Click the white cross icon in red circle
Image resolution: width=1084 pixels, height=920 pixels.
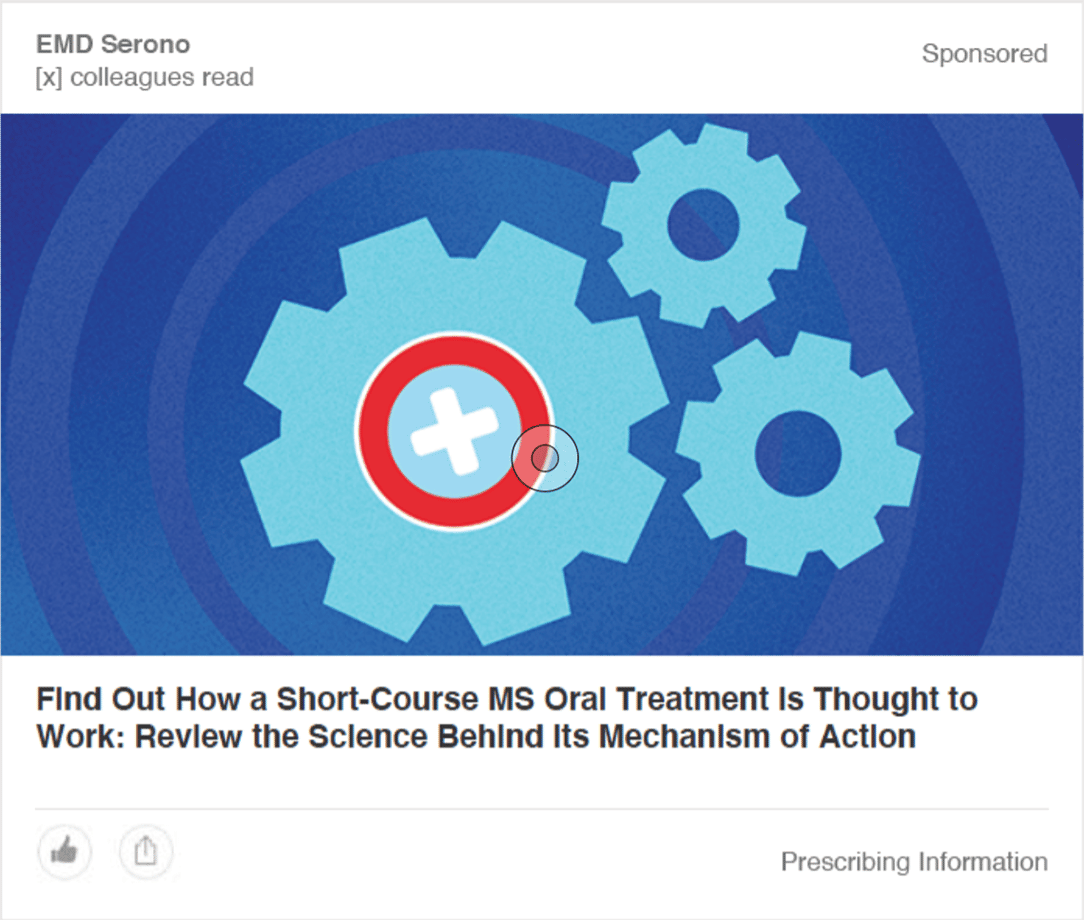[455, 431]
